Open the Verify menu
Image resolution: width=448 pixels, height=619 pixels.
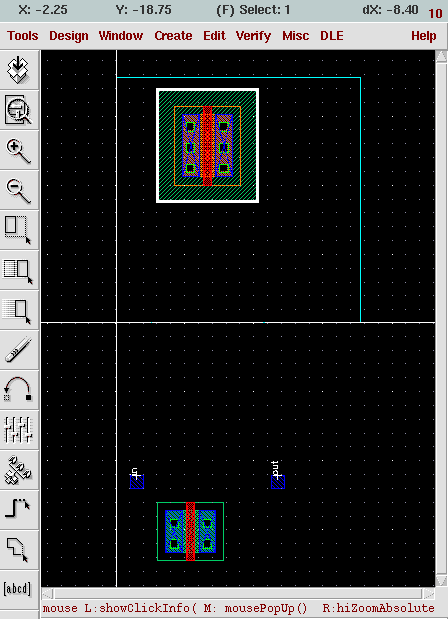[x=253, y=36]
